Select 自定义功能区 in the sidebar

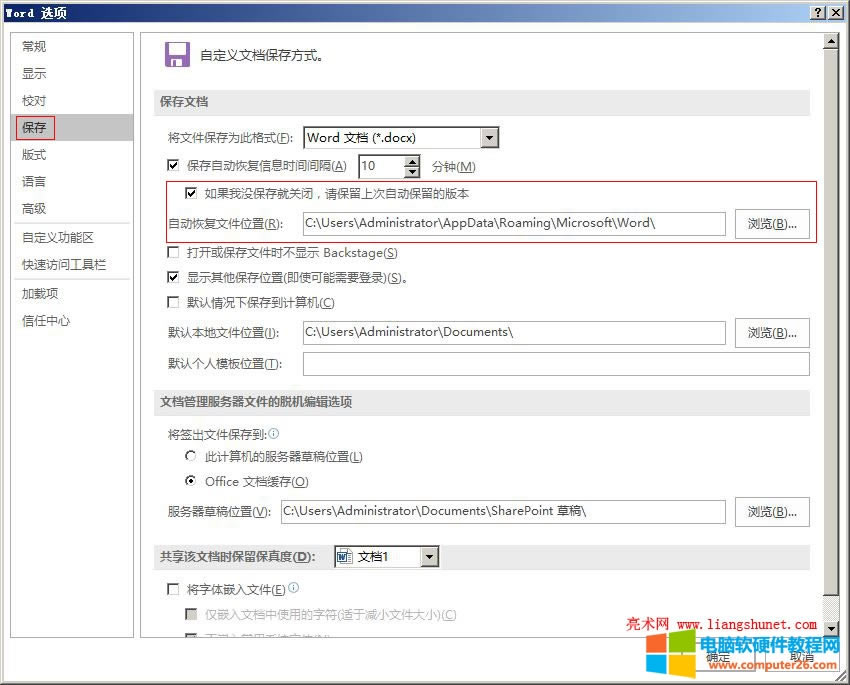point(58,237)
